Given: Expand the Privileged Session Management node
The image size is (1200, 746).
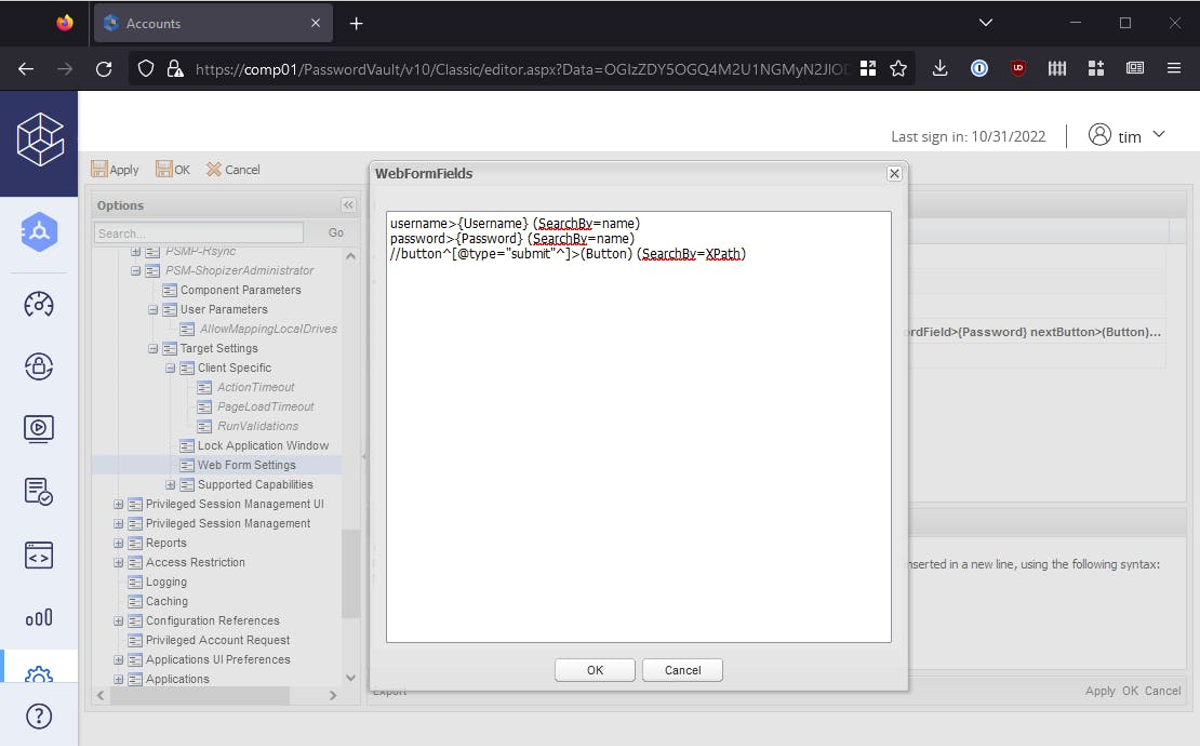Looking at the screenshot, I should (x=118, y=524).
